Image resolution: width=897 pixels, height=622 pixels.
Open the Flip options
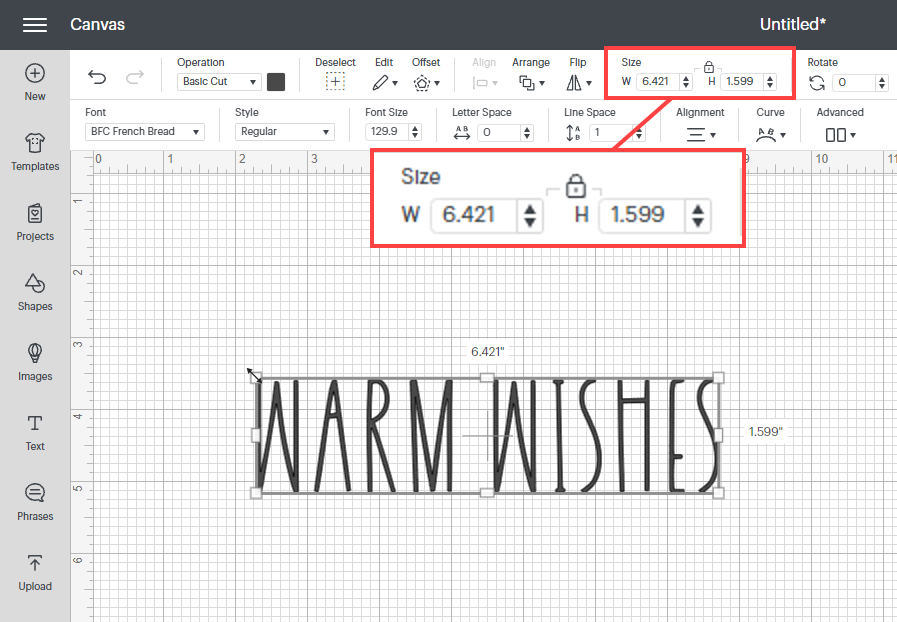578,83
